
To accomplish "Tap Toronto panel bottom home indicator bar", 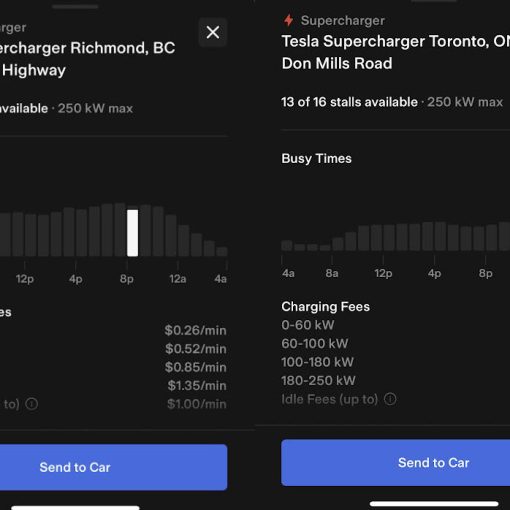I will [434, 504].
